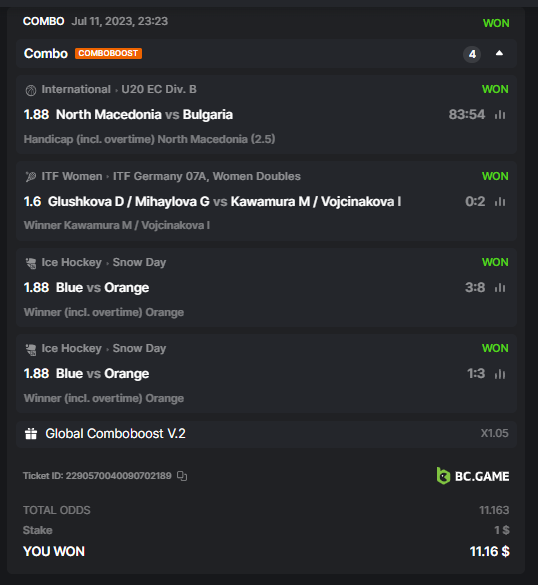Open the North Macedonia vs Bulgaria match
538x585 pixels.
click(144, 115)
